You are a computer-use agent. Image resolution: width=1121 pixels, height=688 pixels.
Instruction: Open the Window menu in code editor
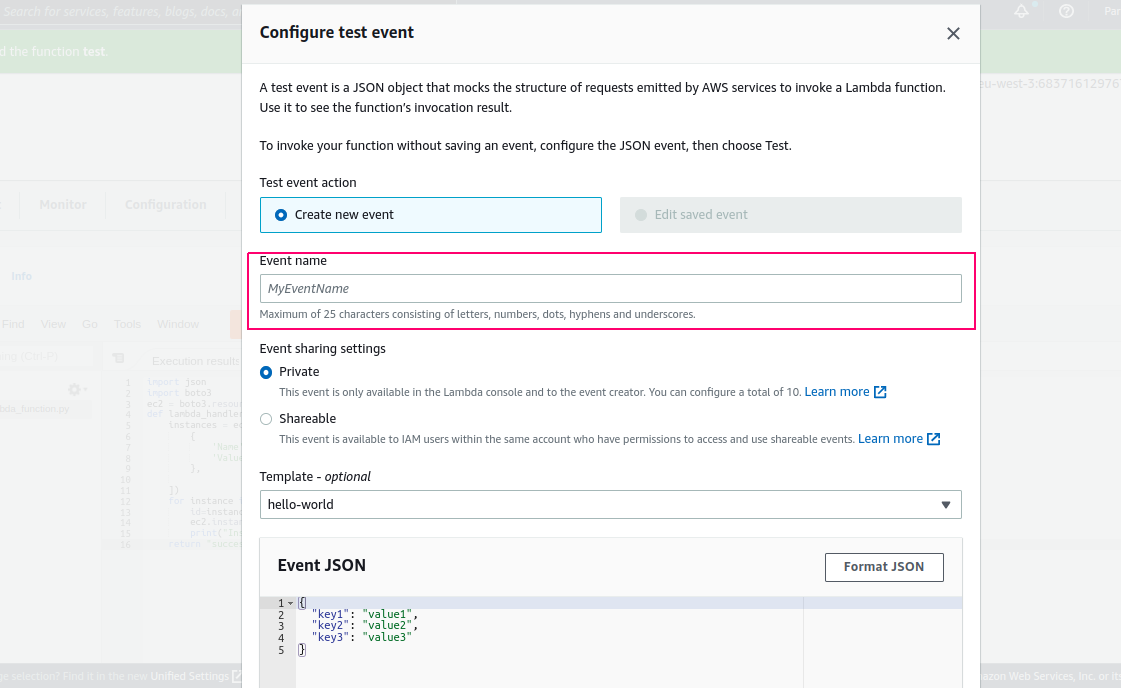click(178, 324)
